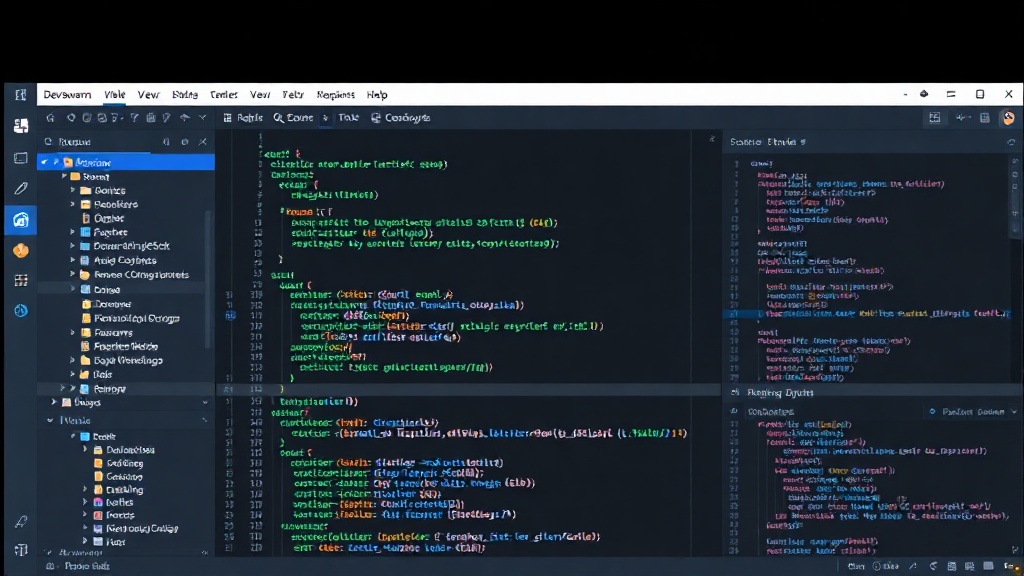This screenshot has width=1024, height=576.
Task: Click the grid icon tab at start of editor toolbar
Action: (242, 118)
